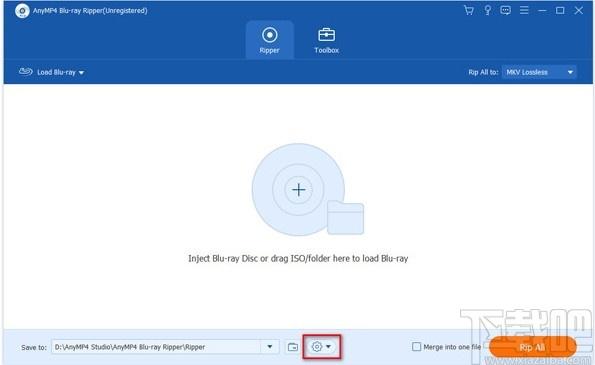Viewport: 595px width, 365px height.
Task: Click the plus disc to load Blu-ray
Action: 299,189
